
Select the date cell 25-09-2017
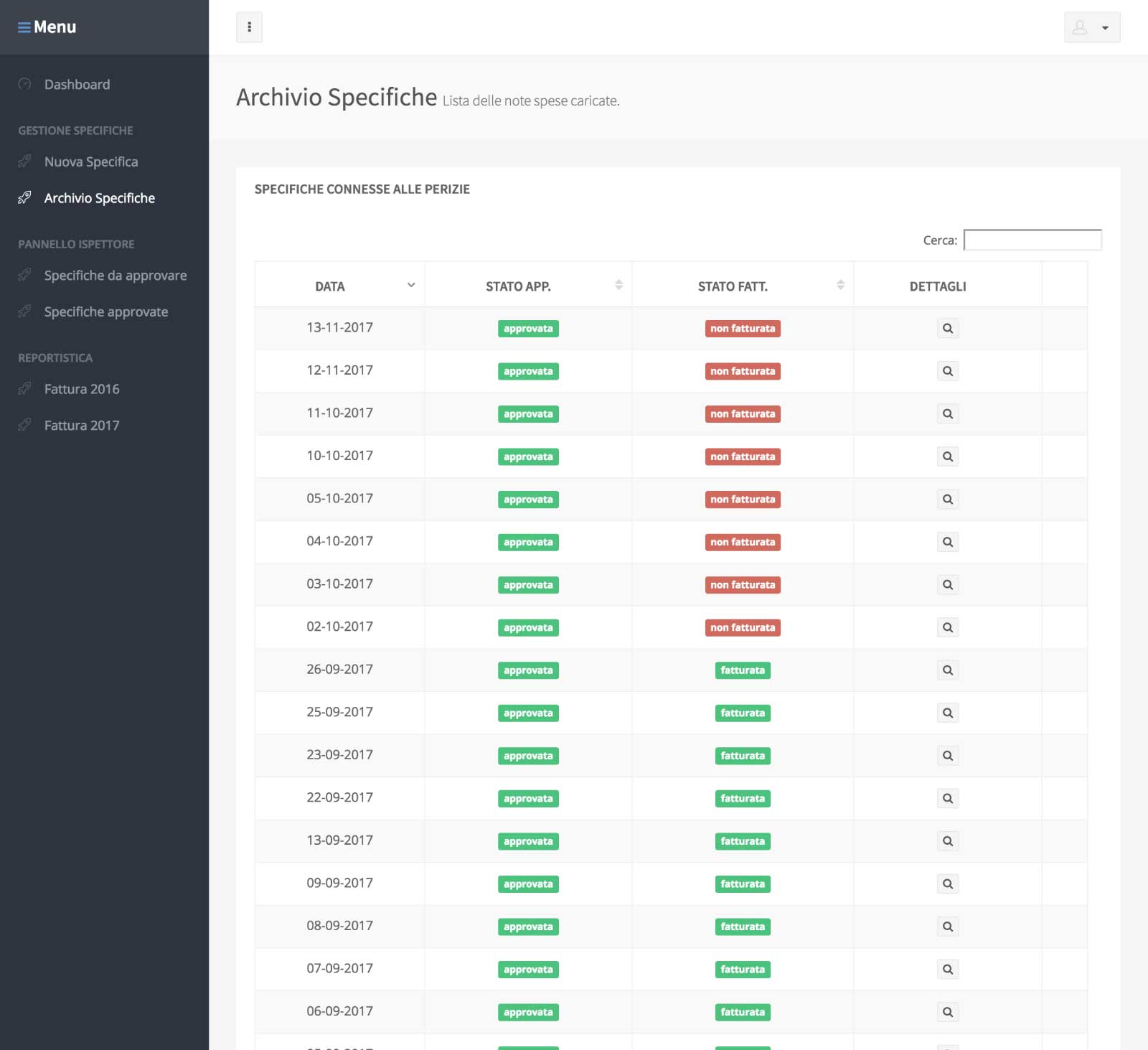click(x=339, y=712)
